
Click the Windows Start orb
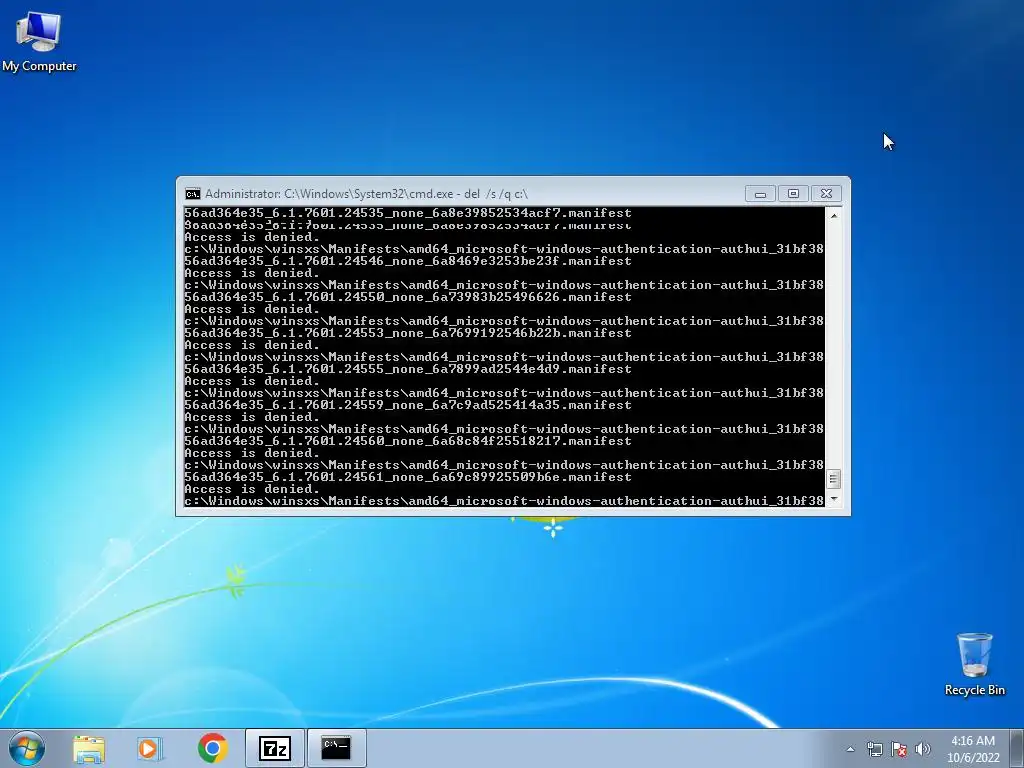tap(27, 748)
